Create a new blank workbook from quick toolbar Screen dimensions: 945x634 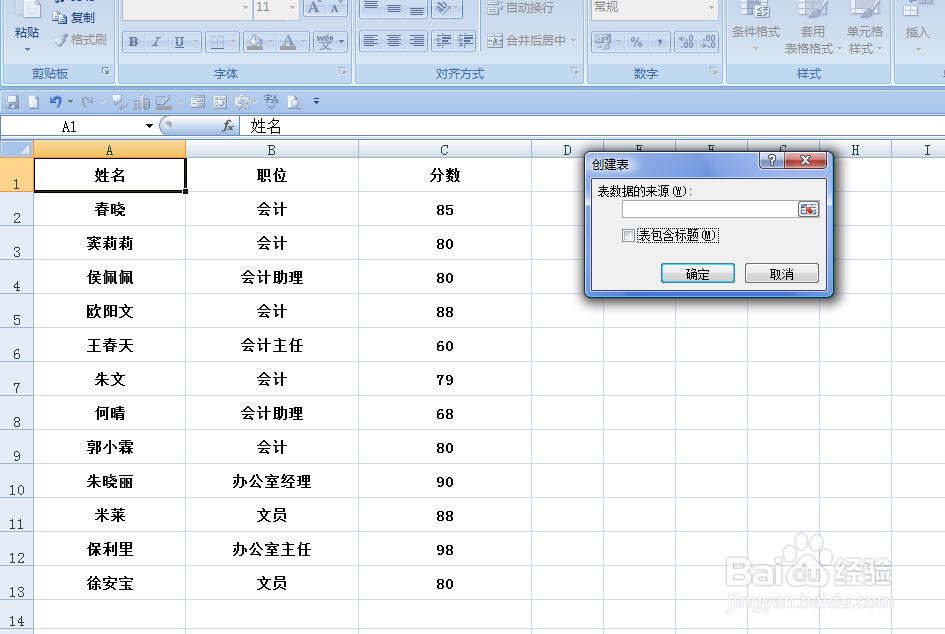[34, 102]
